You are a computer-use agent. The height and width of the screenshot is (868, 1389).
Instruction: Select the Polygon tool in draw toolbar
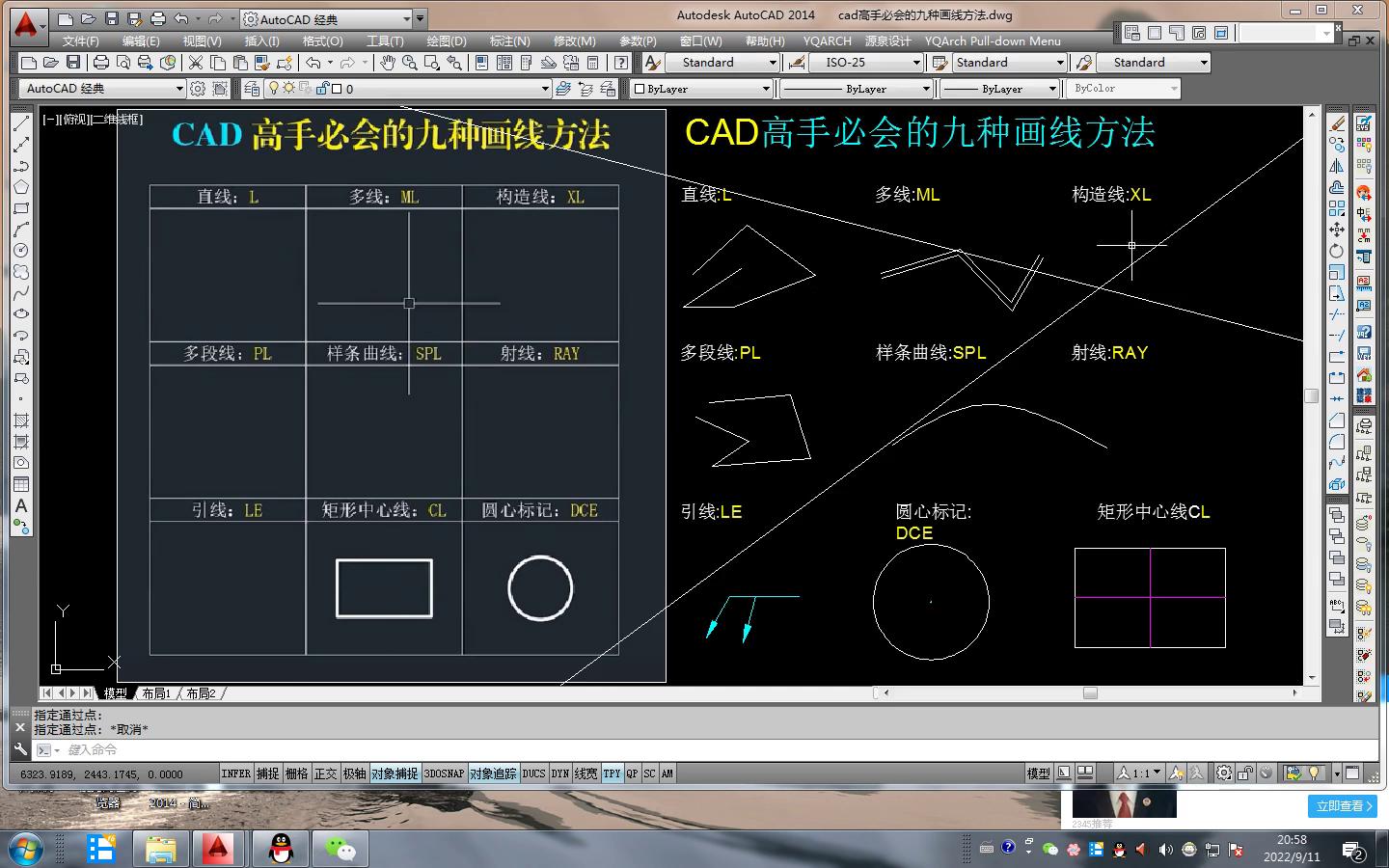pos(21,187)
